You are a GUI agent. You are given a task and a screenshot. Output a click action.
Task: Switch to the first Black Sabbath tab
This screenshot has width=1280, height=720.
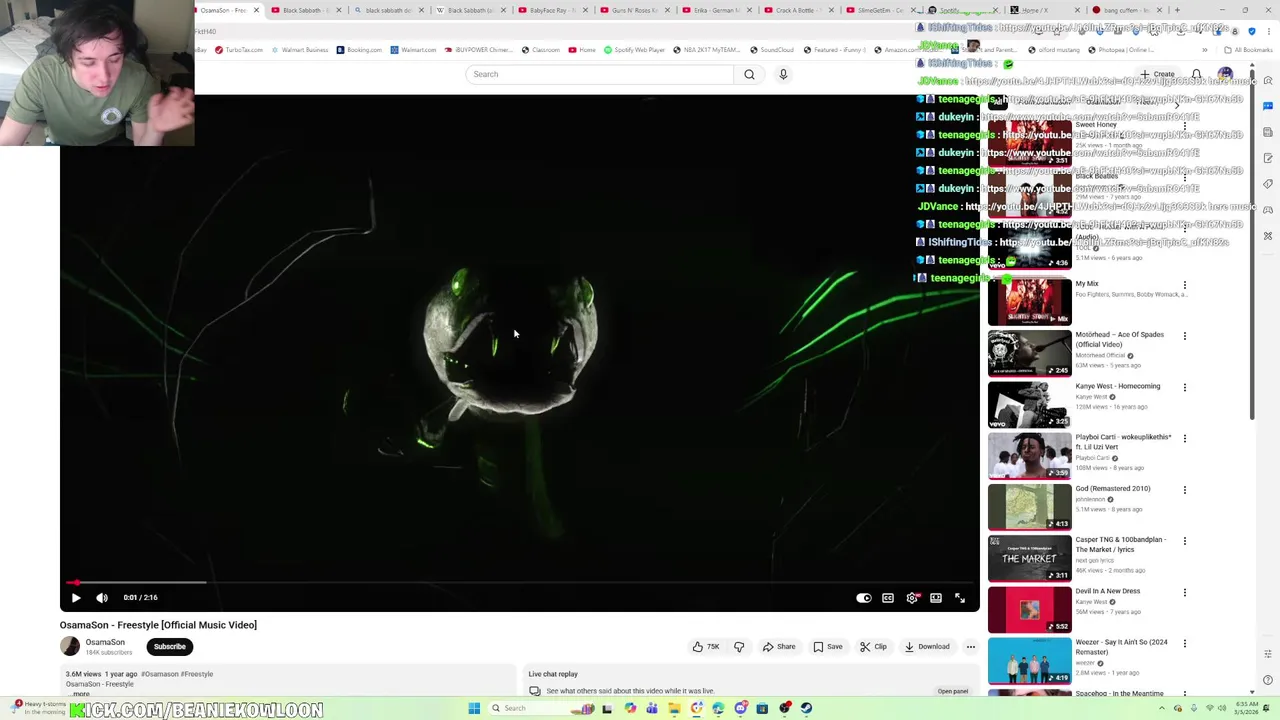tap(305, 10)
